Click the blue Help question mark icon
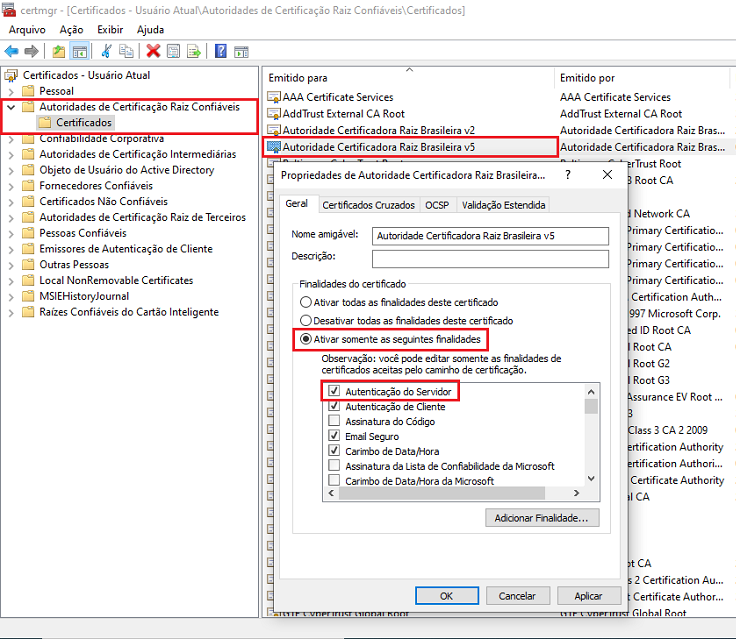 (220, 51)
